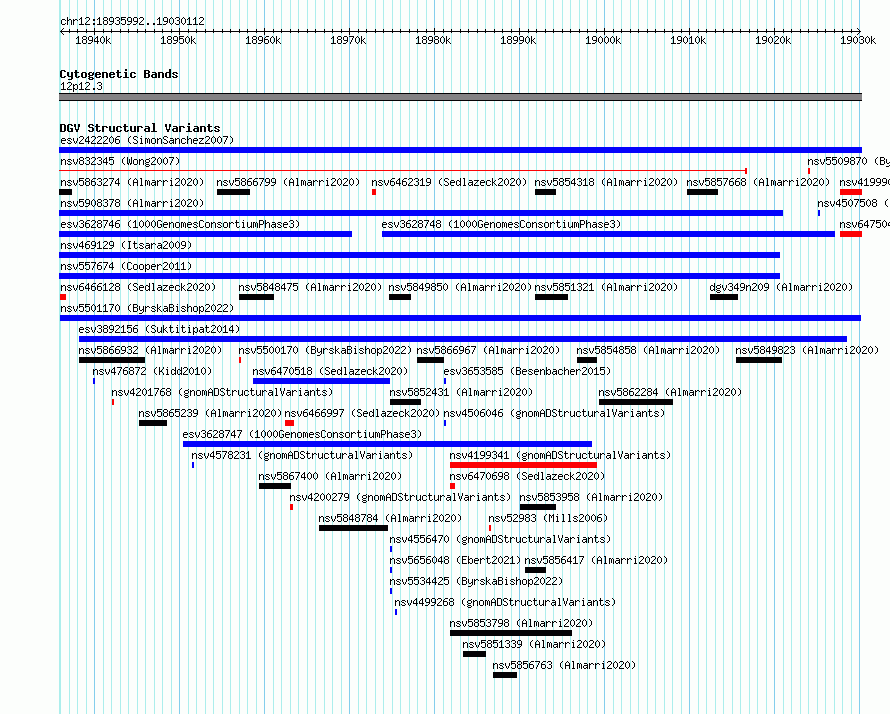Open nsv5501170 (ByrskaBishop2022) label

(147, 308)
